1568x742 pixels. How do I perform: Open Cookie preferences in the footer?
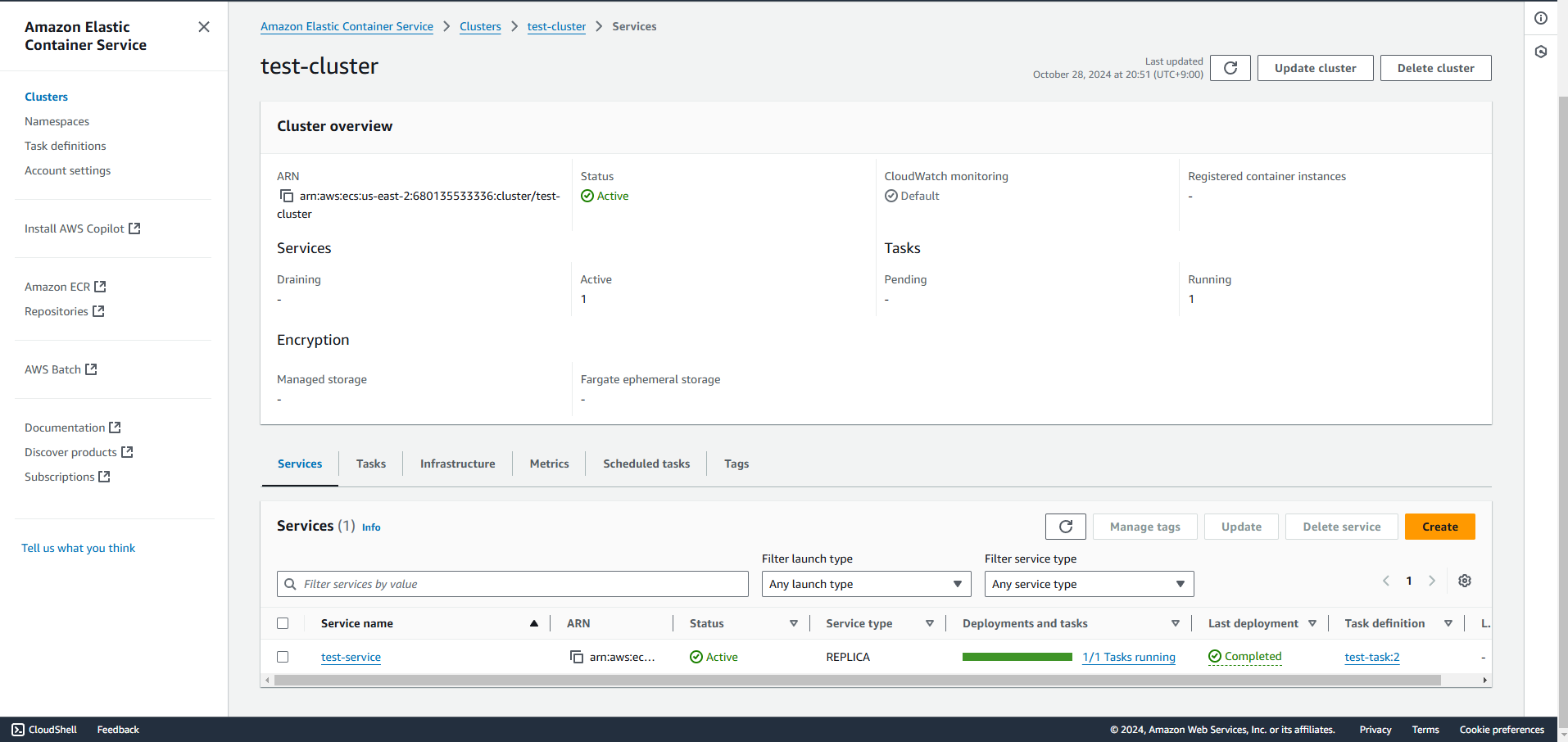pos(1502,730)
